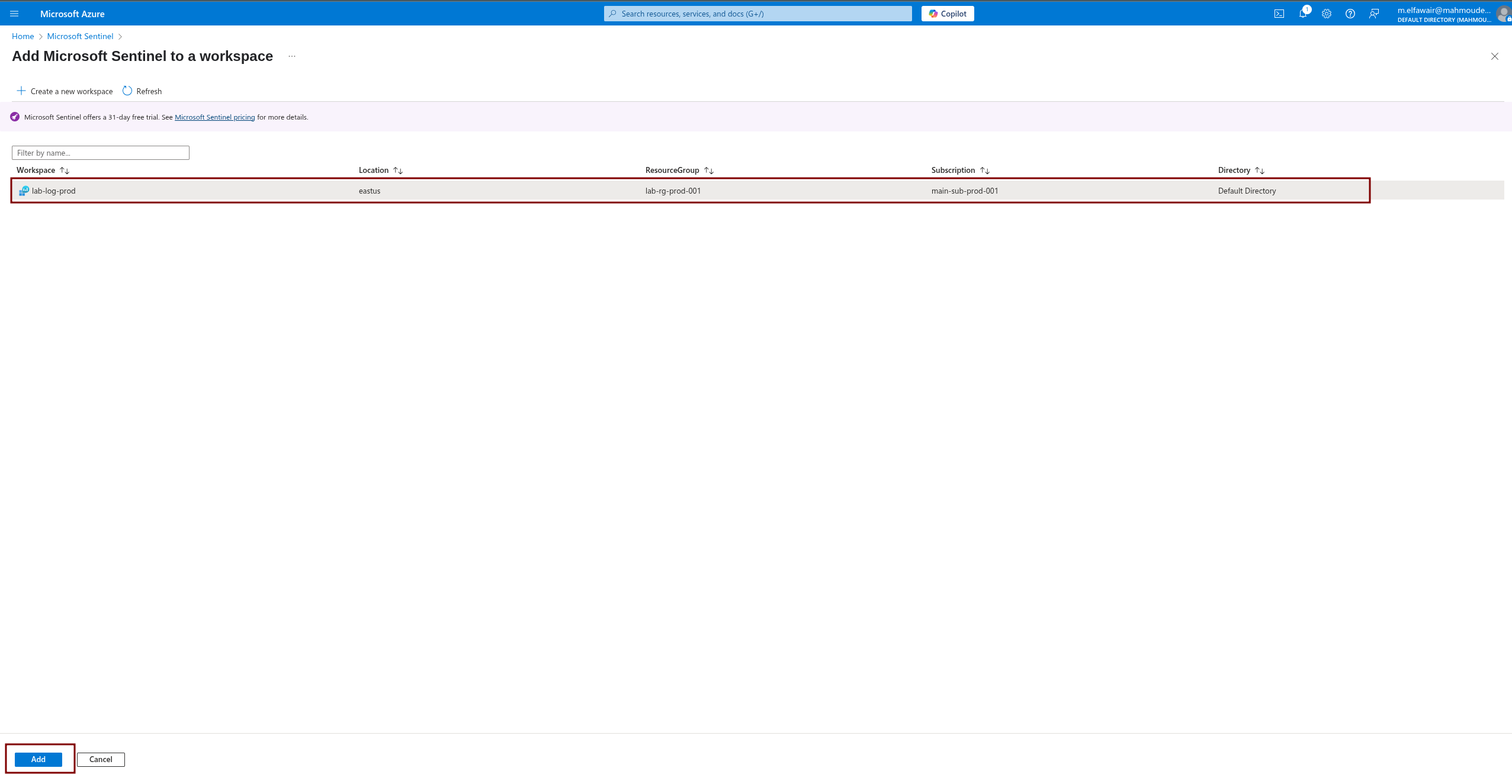Click the main-sub-prod-001 cell

(965, 191)
